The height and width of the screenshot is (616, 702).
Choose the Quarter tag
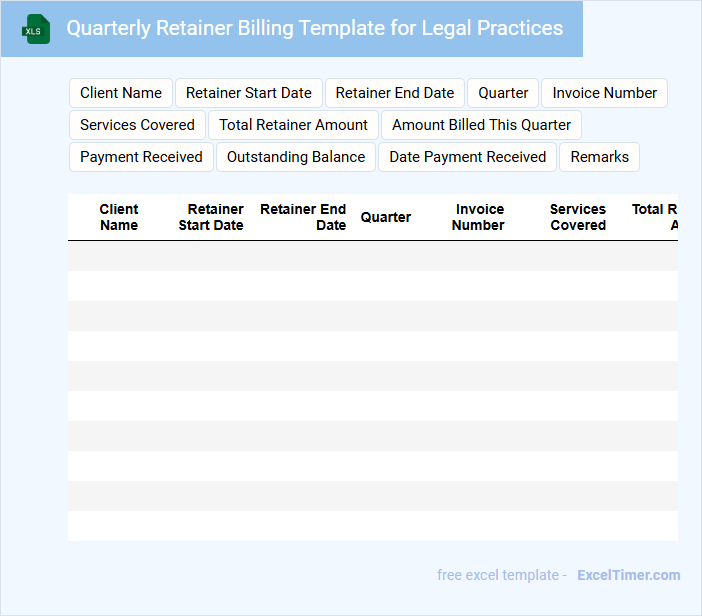(503, 93)
